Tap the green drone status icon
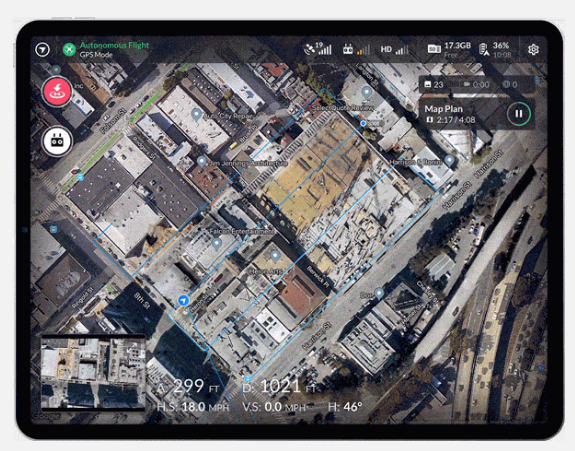The width and height of the screenshot is (575, 451). pos(69,49)
